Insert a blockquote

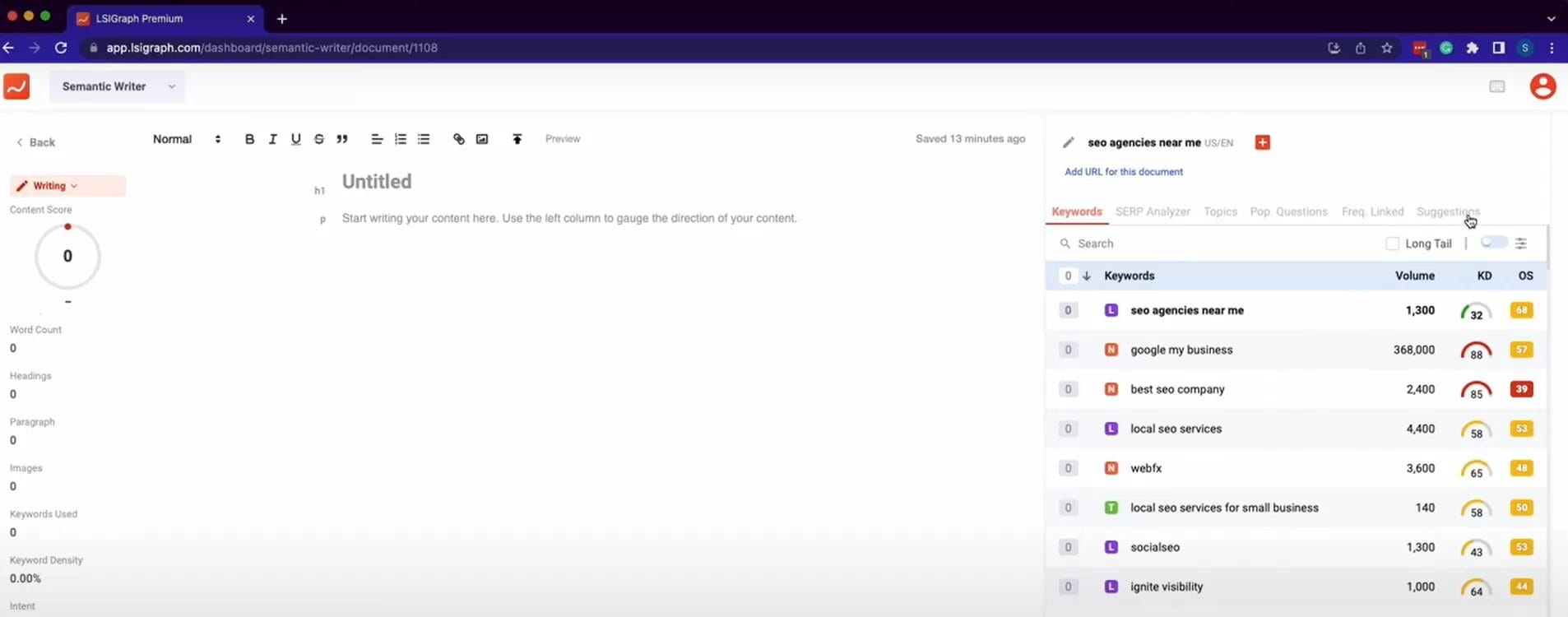tap(341, 139)
